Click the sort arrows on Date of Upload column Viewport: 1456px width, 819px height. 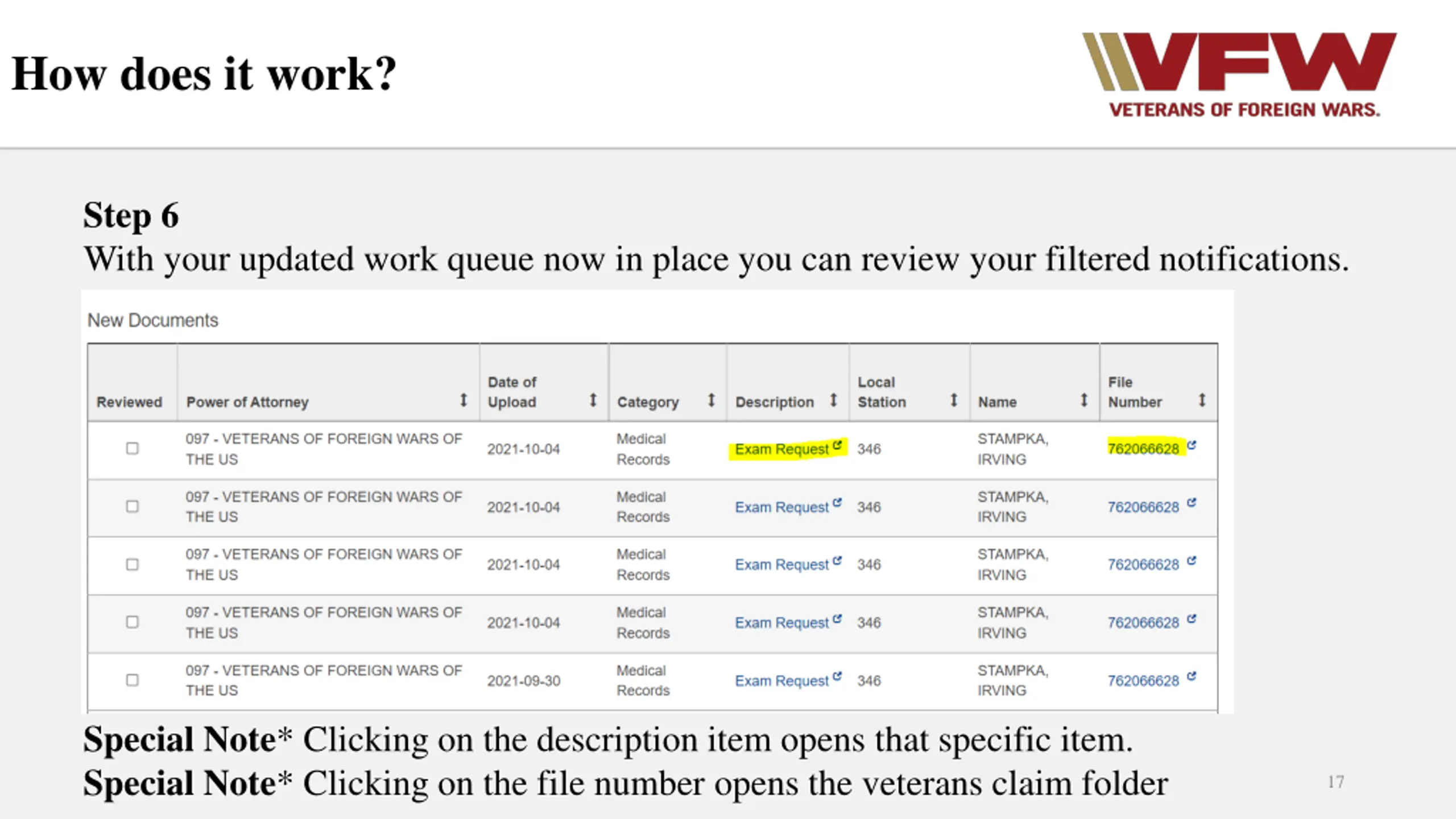(593, 400)
